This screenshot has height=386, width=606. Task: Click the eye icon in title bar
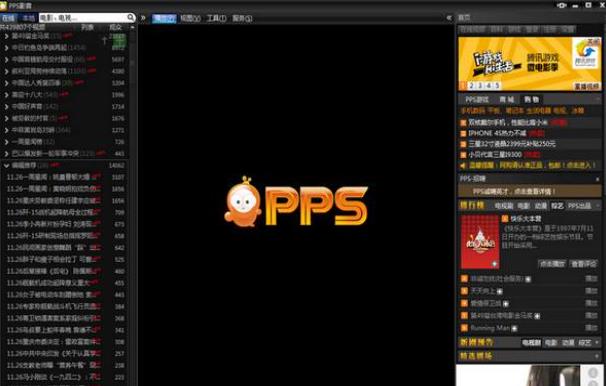(561, 5)
